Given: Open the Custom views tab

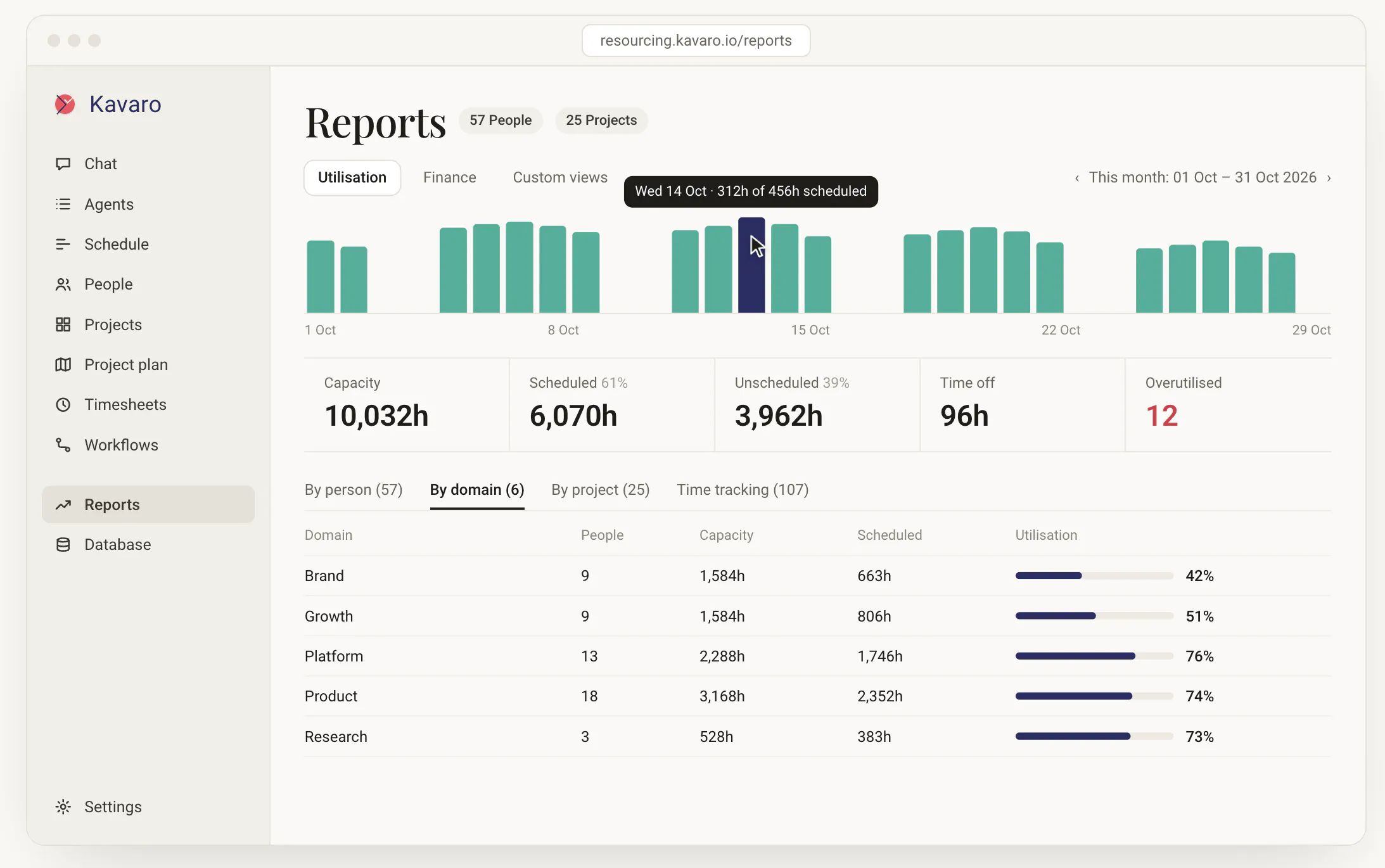Looking at the screenshot, I should coord(560,177).
